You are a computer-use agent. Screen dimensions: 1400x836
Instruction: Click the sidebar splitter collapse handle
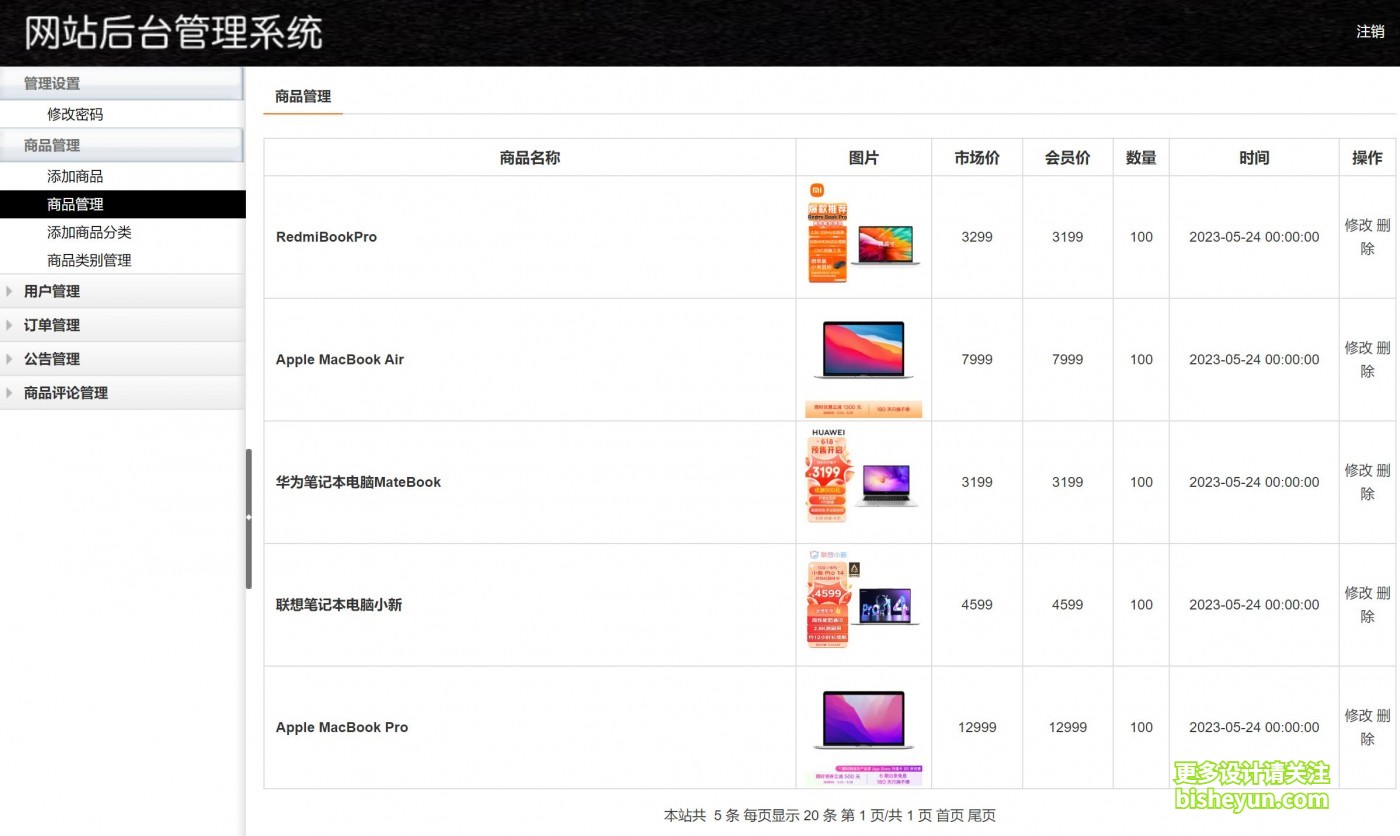[x=249, y=518]
